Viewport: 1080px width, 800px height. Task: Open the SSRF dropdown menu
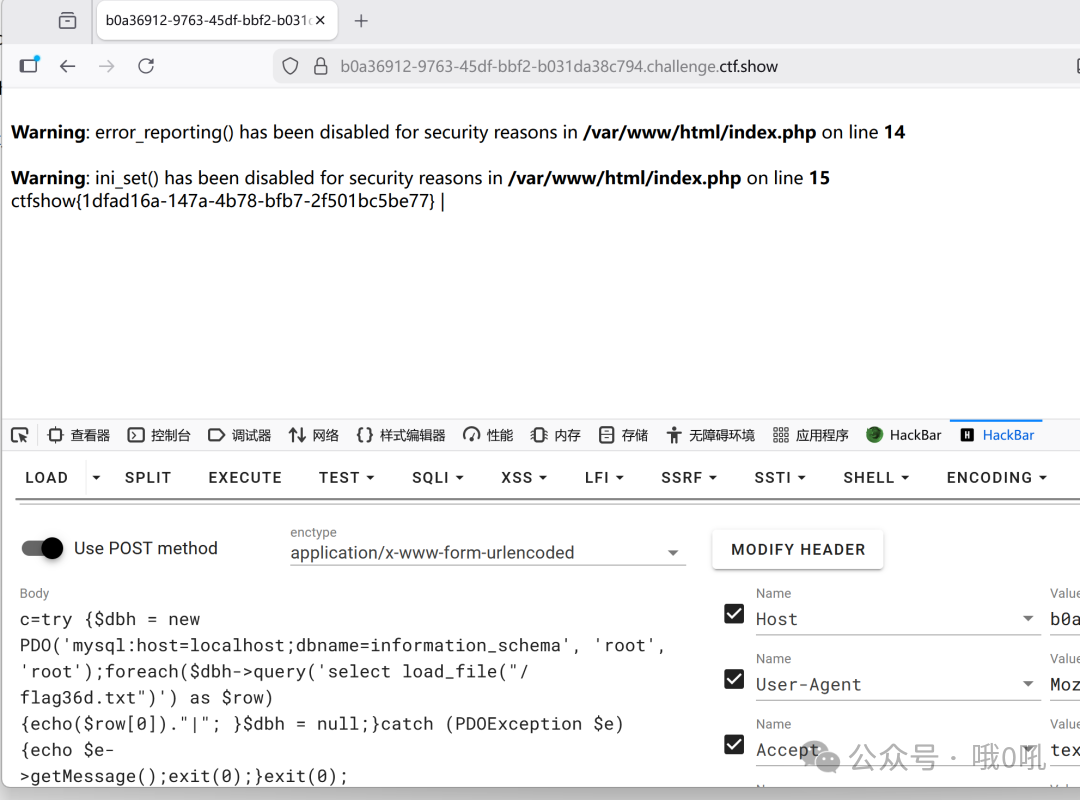[689, 478]
